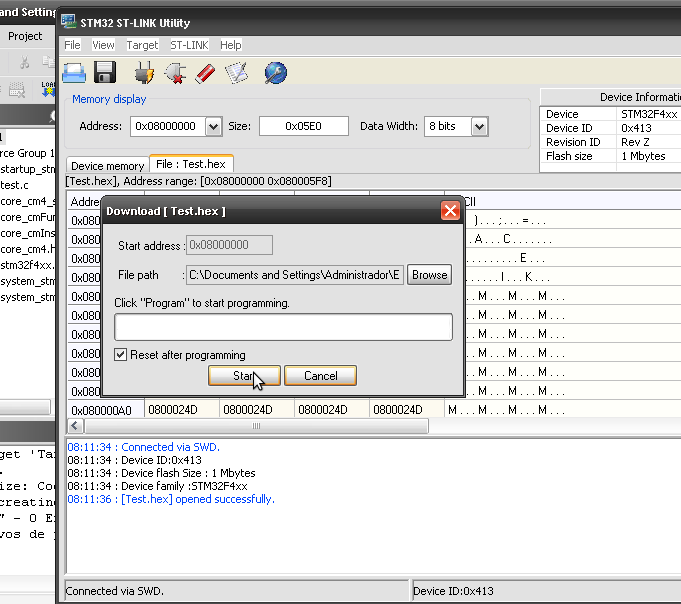Click the Open file toolbar icon

coord(74,72)
